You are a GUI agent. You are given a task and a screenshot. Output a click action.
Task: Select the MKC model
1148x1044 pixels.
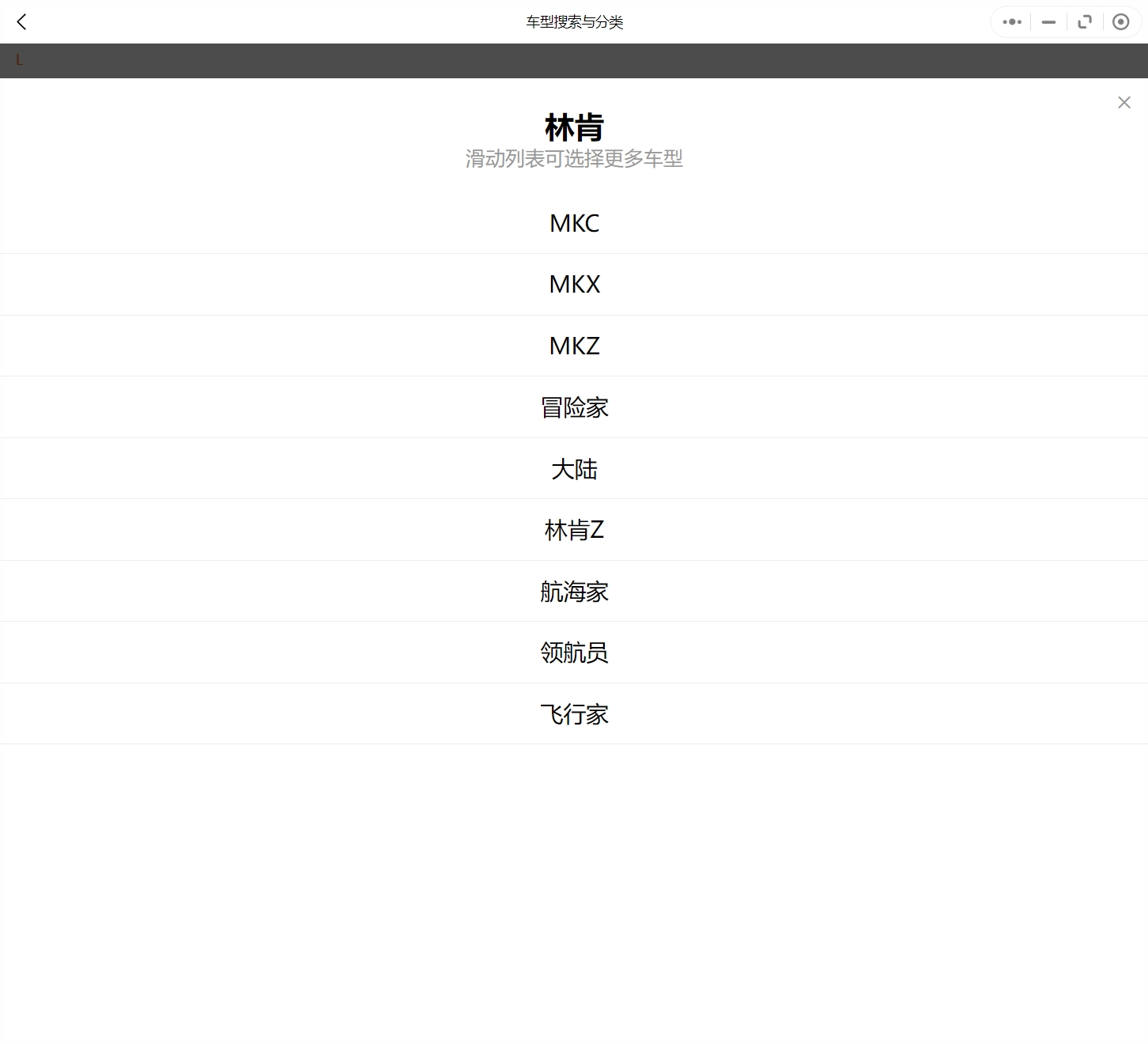click(x=574, y=224)
